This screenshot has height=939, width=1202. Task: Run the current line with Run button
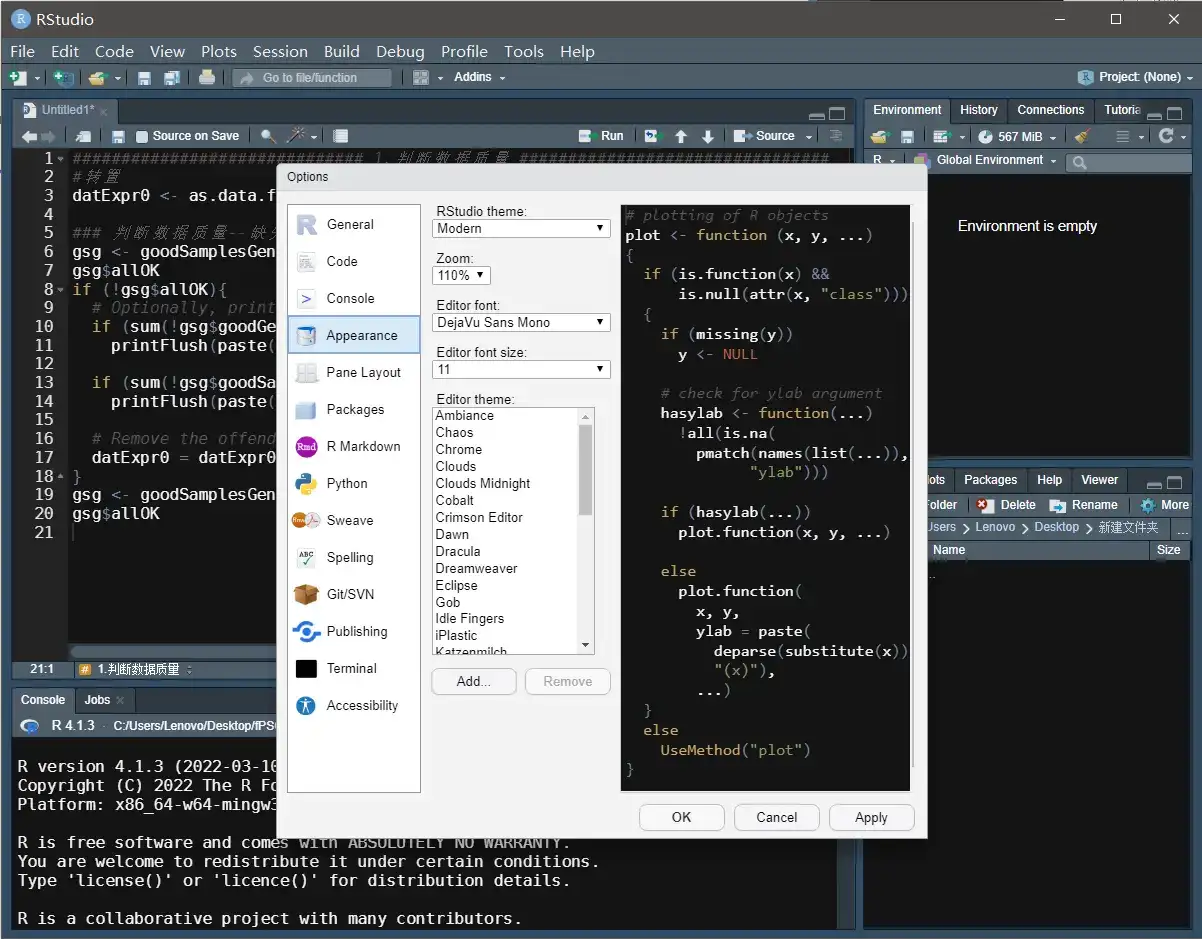pos(601,136)
